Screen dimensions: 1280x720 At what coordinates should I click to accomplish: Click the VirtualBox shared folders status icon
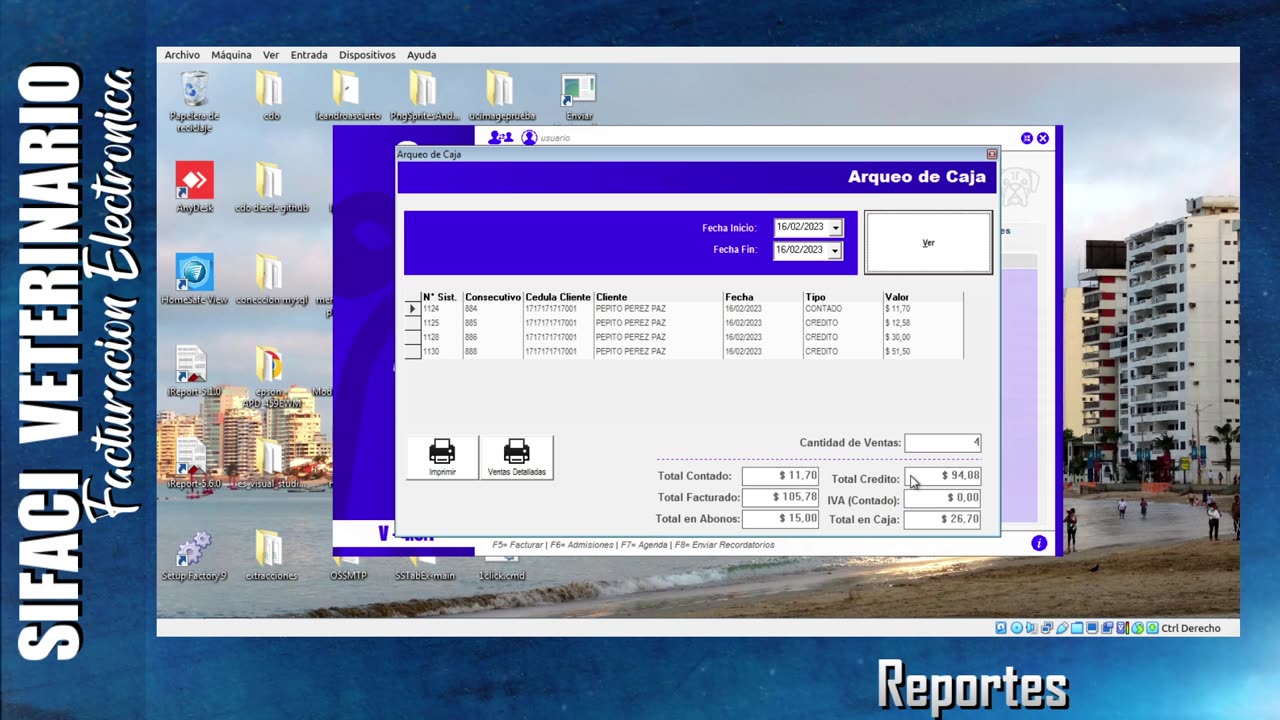click(1077, 628)
